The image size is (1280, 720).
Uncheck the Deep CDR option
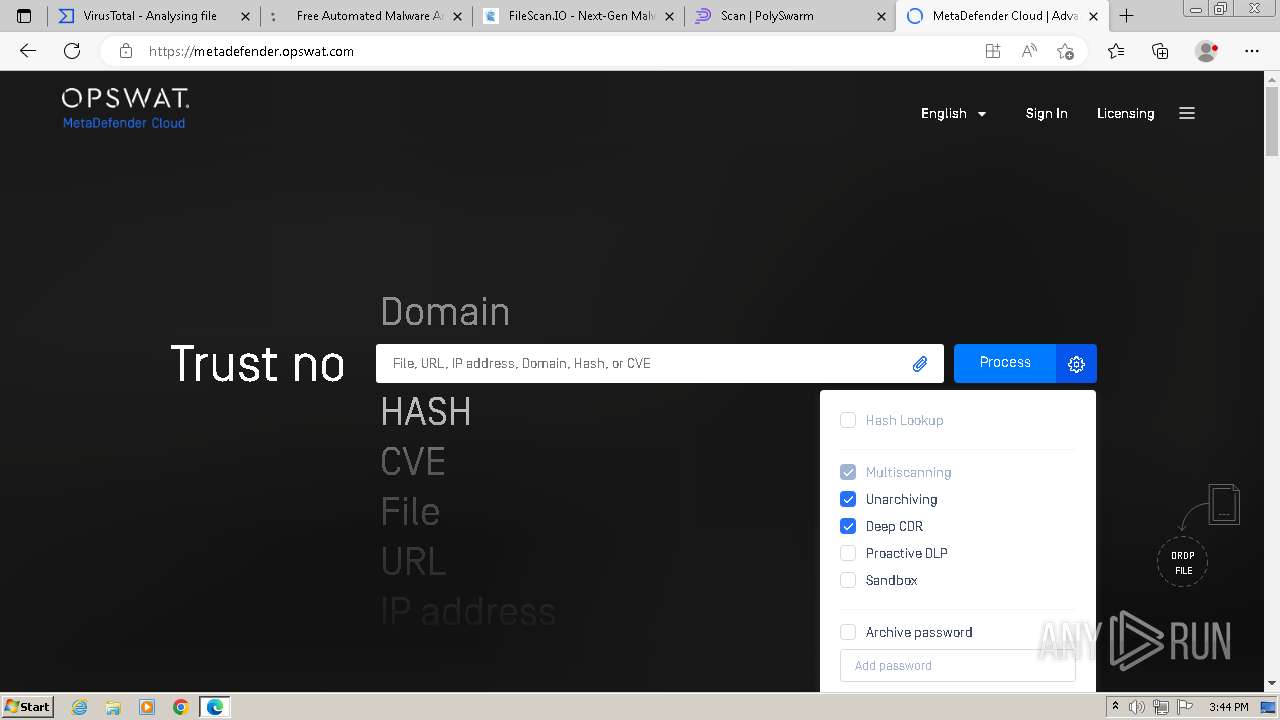tap(848, 526)
